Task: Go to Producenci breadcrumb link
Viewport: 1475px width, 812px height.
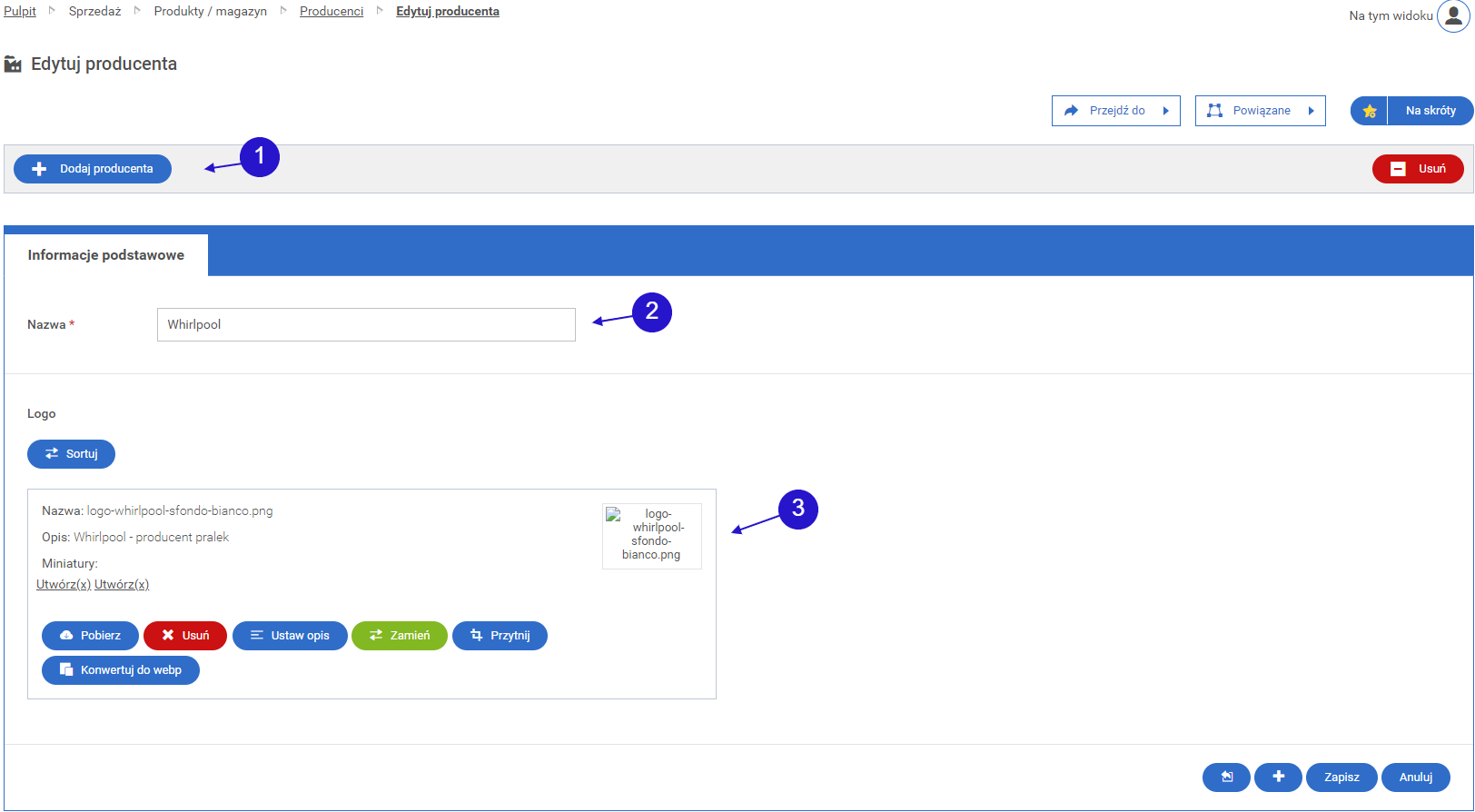Action: (x=332, y=12)
